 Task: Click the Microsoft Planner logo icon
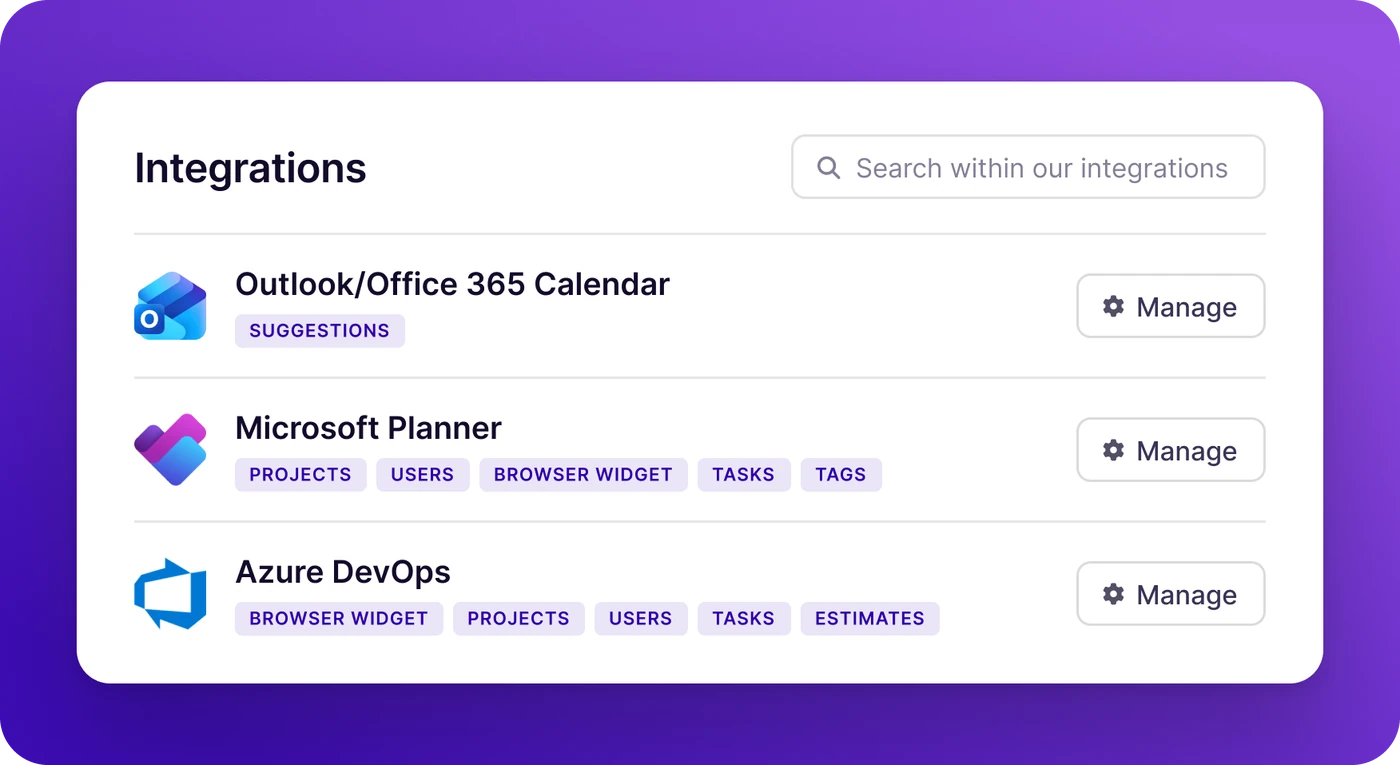coord(170,450)
